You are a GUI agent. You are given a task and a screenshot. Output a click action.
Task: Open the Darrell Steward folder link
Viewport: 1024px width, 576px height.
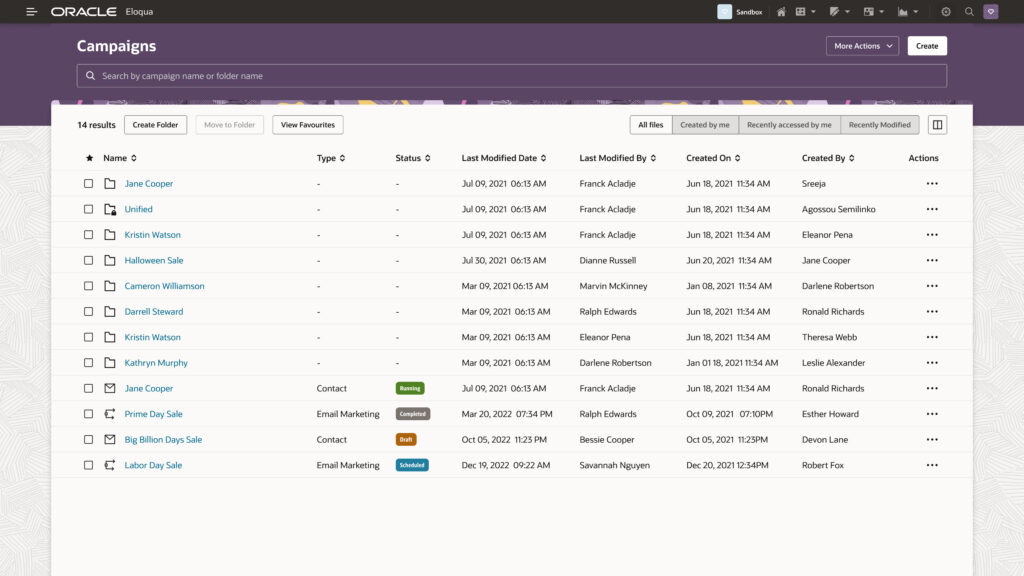[153, 312]
